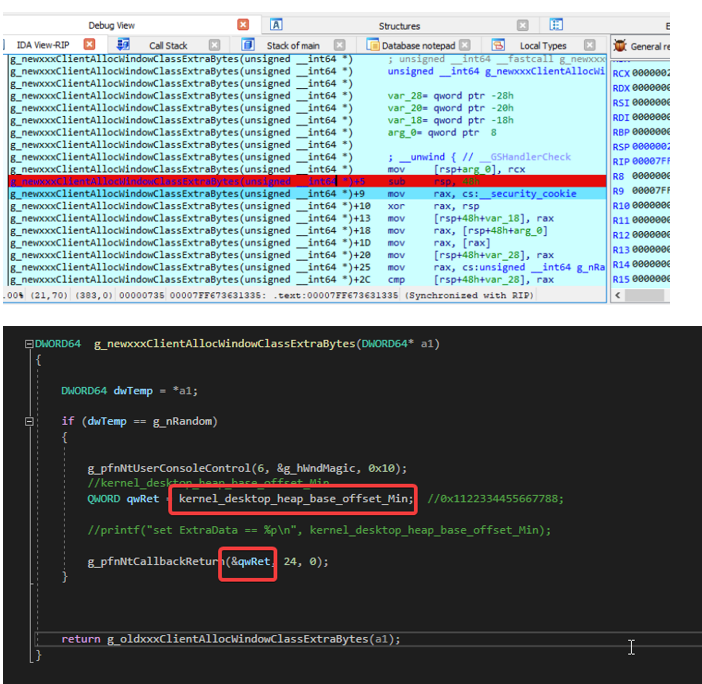
Task: Click var_28 qword ptr declaration
Action: pyautogui.click(x=450, y=96)
